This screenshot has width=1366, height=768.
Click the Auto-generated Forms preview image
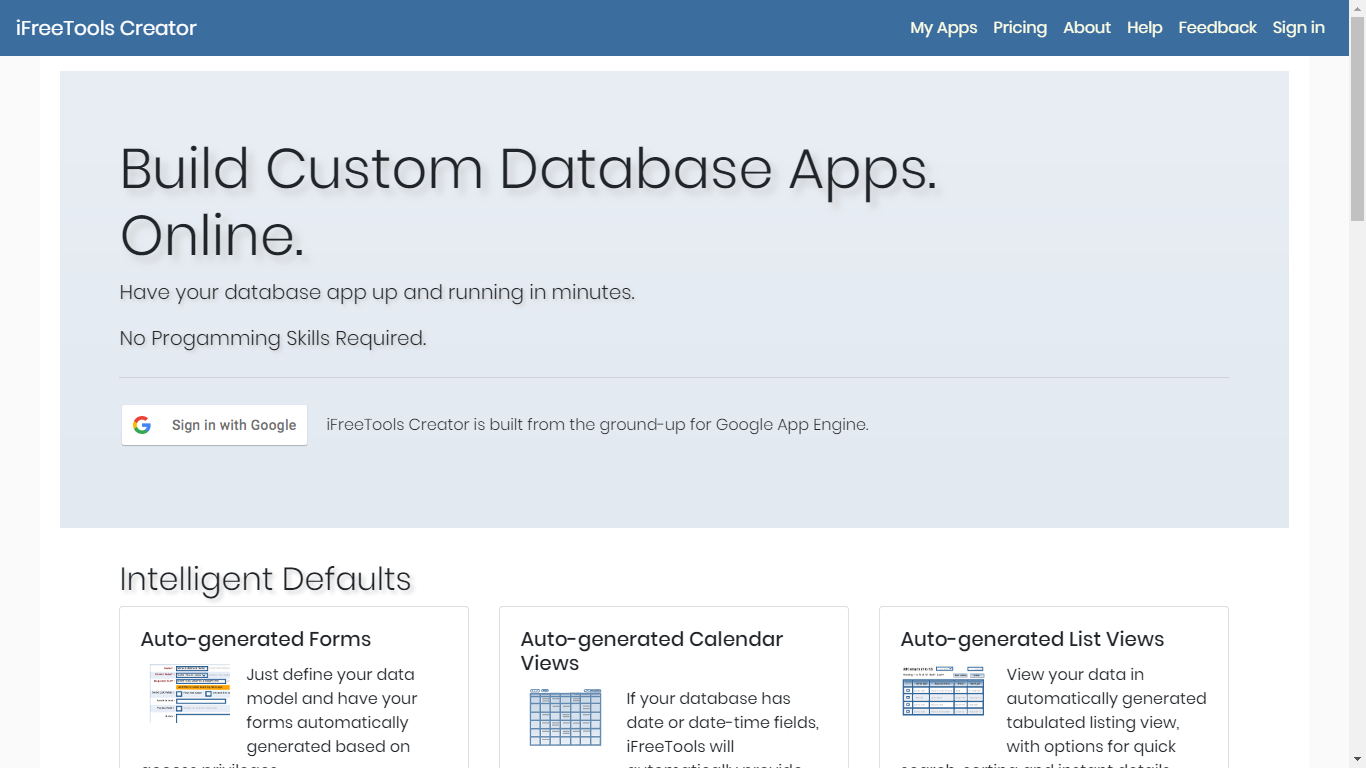[189, 692]
